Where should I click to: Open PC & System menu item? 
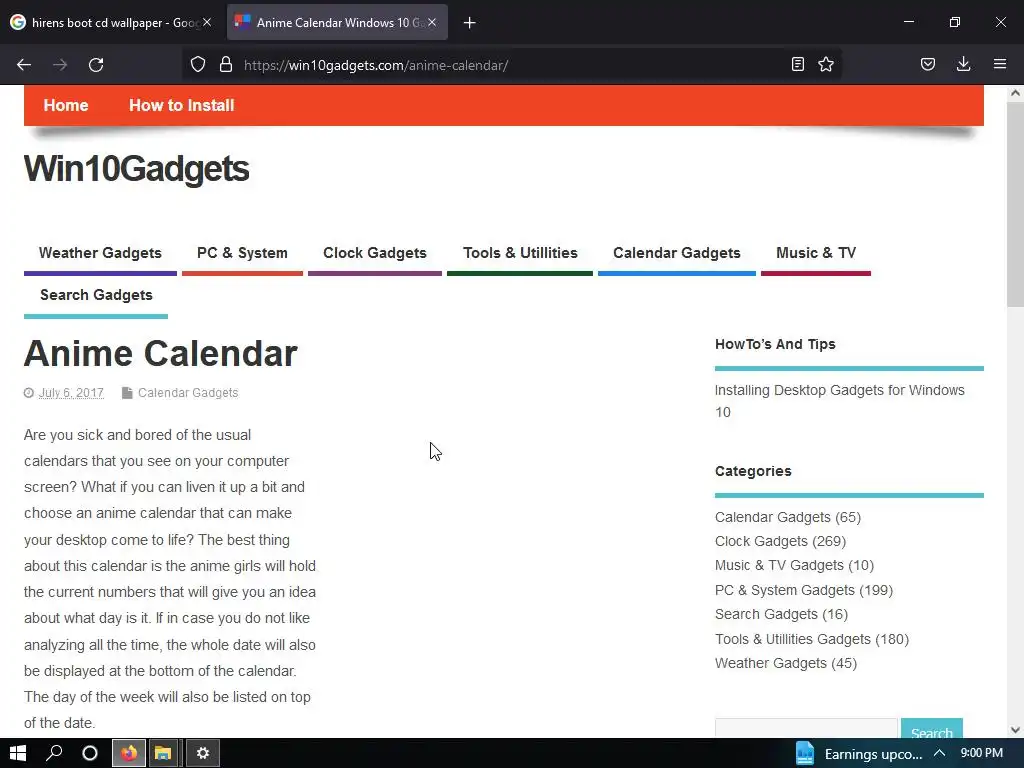coord(242,253)
